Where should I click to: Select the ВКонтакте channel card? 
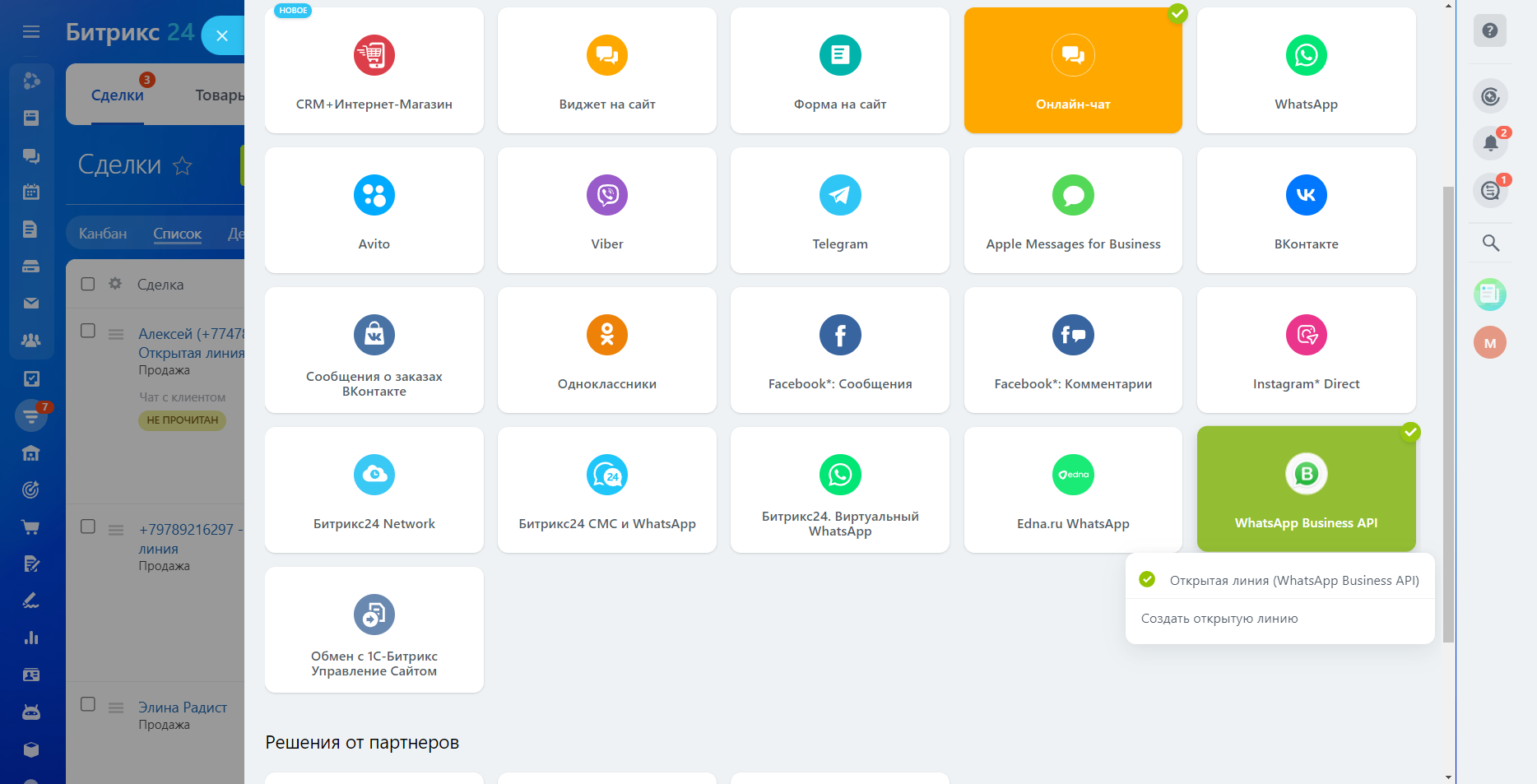pyautogui.click(x=1307, y=210)
